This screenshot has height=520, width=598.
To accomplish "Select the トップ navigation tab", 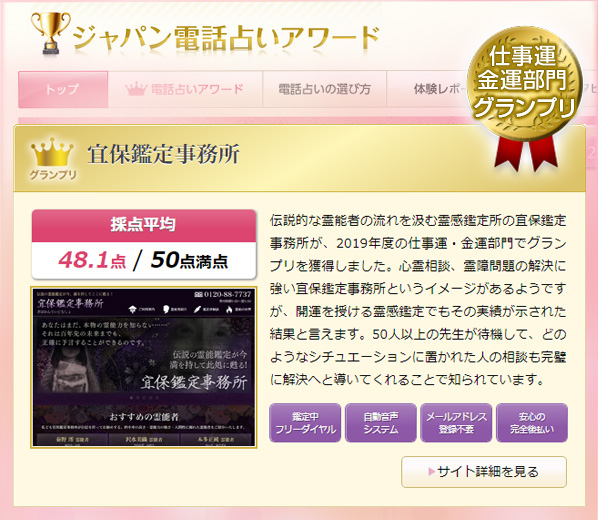I will click(63, 89).
